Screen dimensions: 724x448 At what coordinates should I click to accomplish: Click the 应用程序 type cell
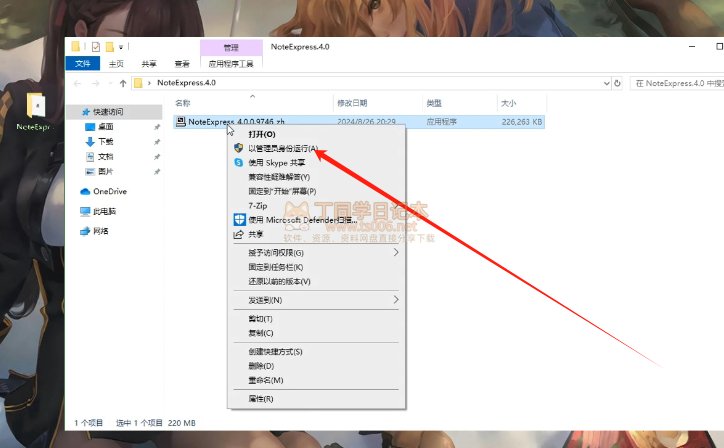coord(441,122)
